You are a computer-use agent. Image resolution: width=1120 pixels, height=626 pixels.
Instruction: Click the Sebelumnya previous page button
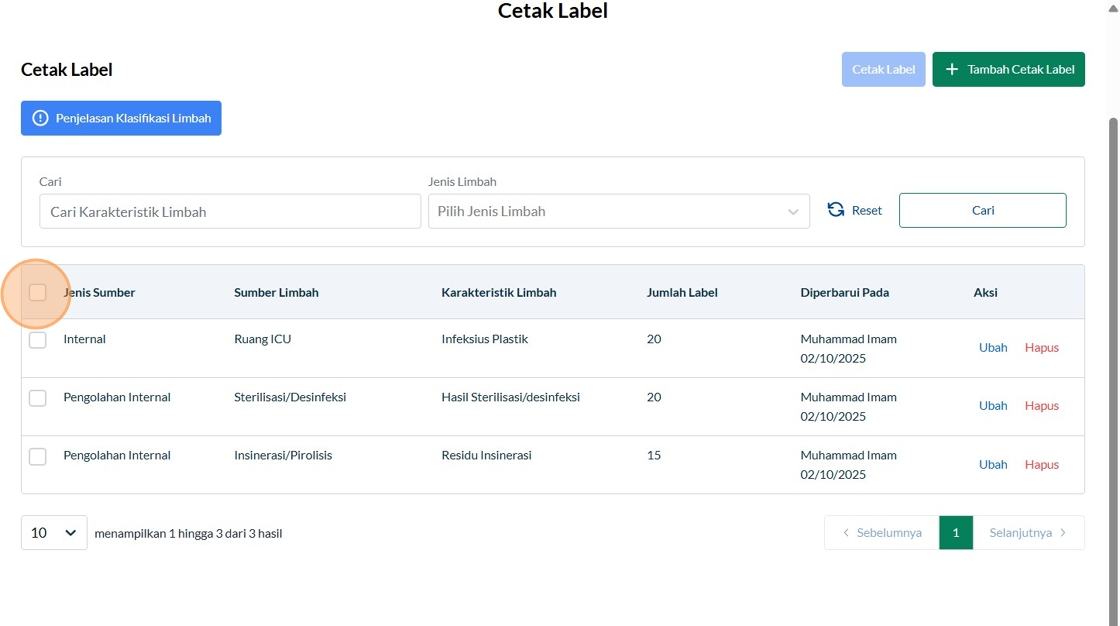881,533
